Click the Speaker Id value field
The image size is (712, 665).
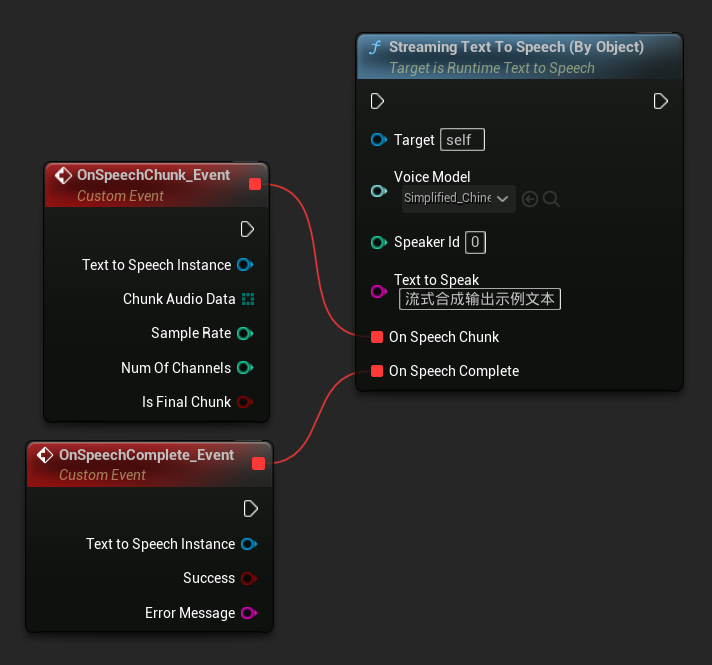point(476,242)
